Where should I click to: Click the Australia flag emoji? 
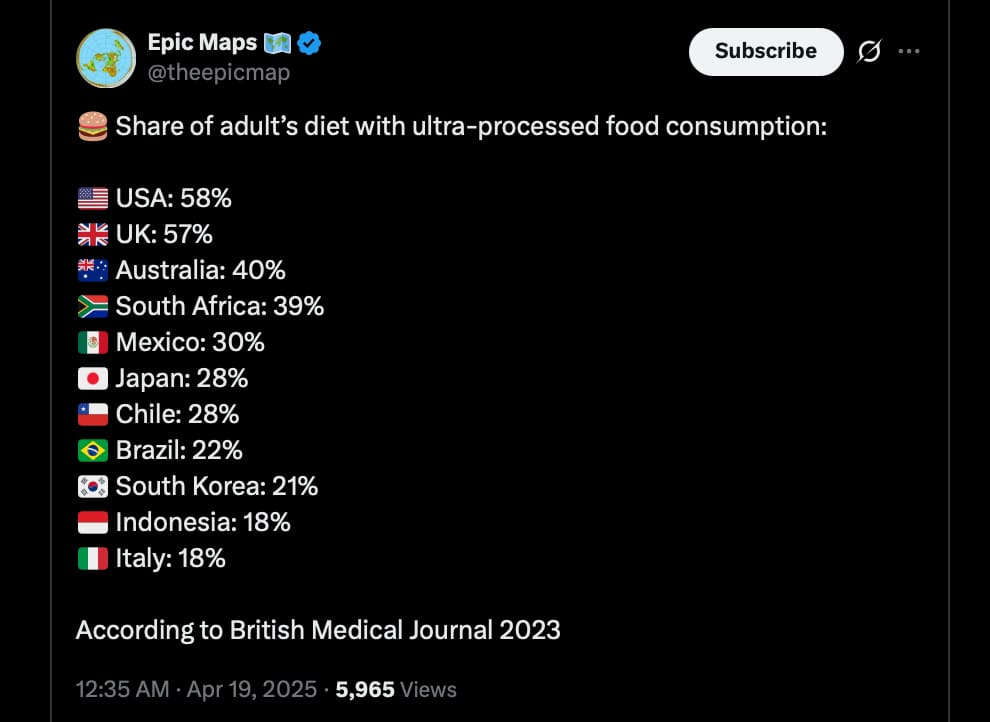click(x=93, y=270)
